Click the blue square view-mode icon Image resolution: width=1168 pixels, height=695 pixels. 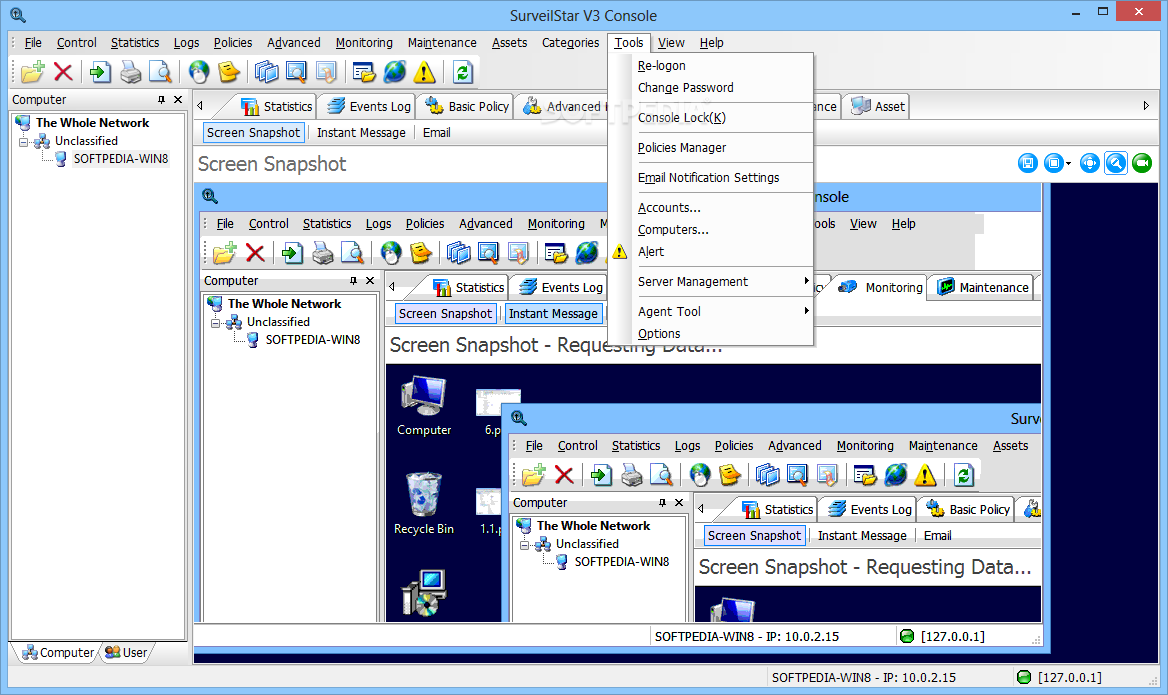[x=1053, y=163]
